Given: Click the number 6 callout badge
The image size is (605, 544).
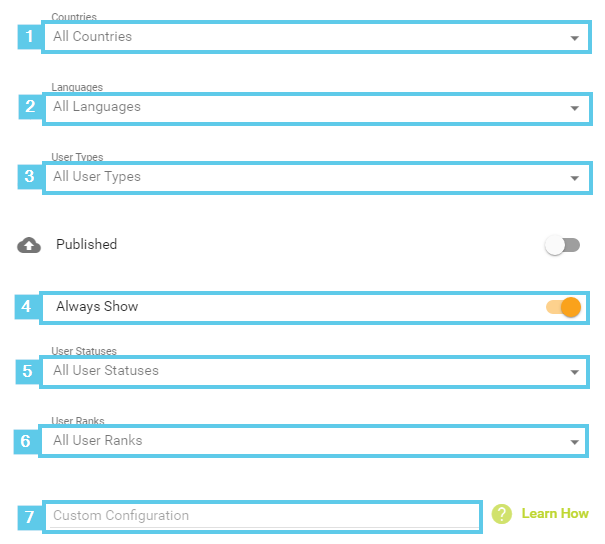Looking at the screenshot, I should [x=27, y=441].
